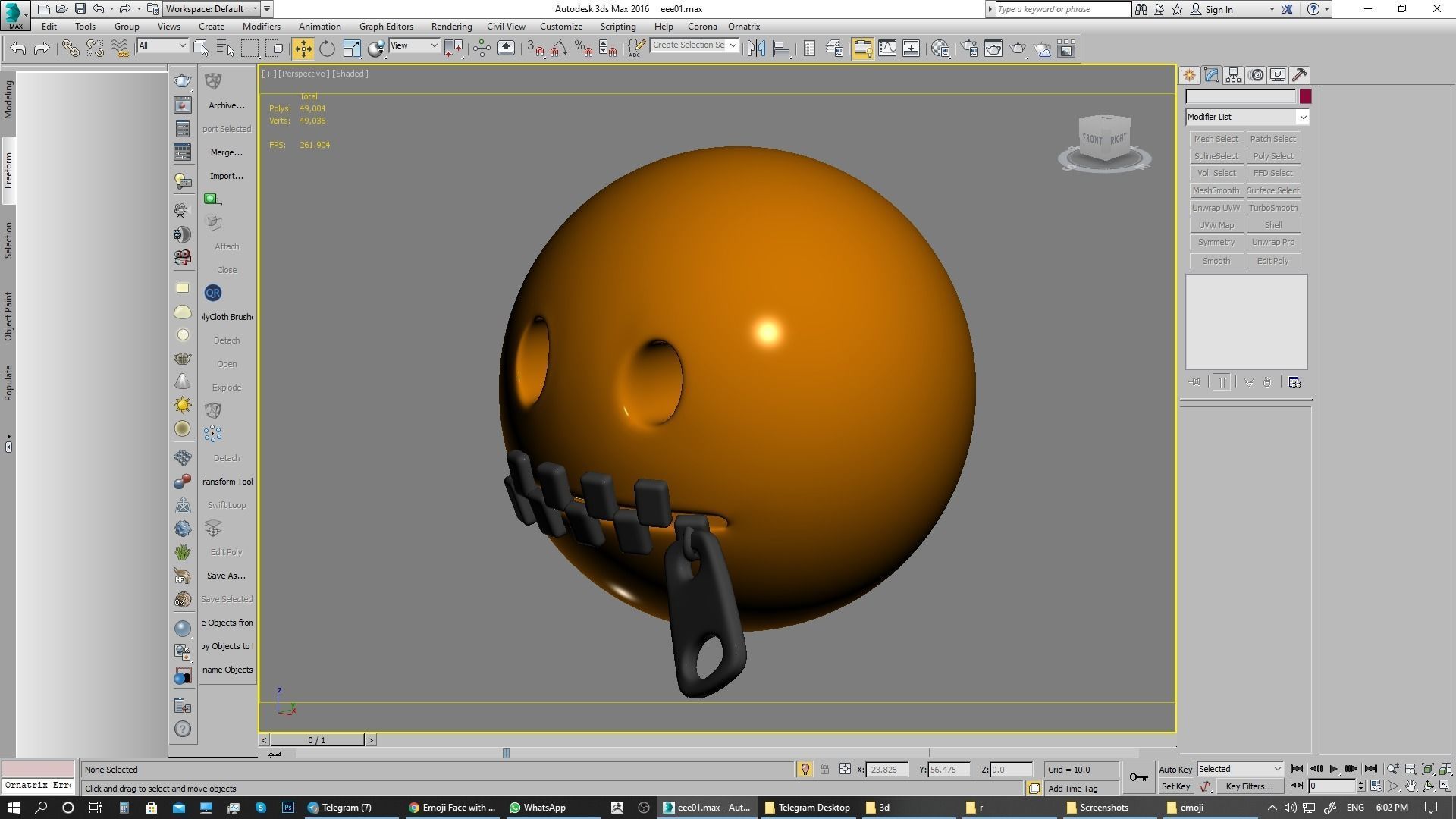Click the time slider showing 0 / 1
Screen dimensions: 1456x819
(x=317, y=740)
